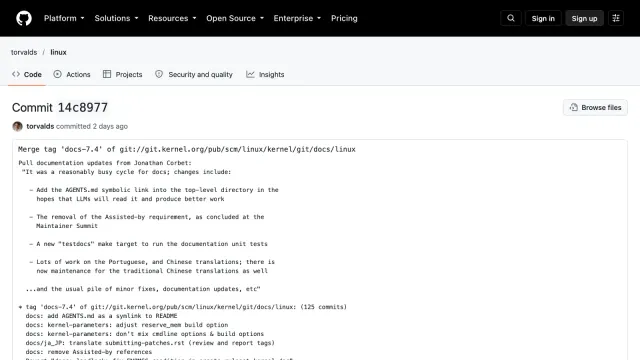Open torvalds committer name link

(x=40, y=127)
